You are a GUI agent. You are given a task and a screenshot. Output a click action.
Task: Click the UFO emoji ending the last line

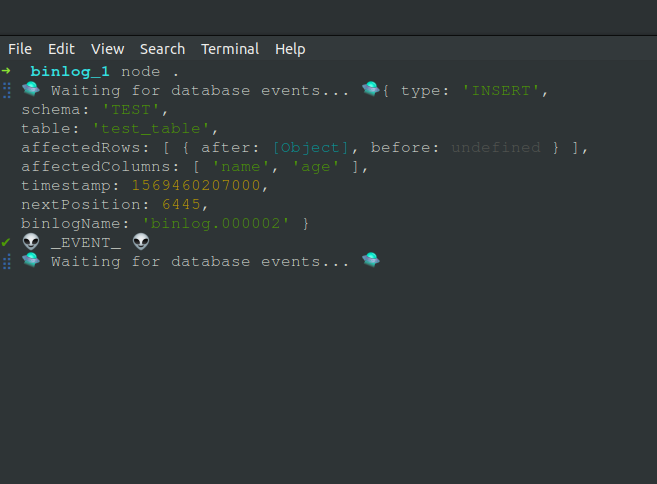pyautogui.click(x=370, y=260)
